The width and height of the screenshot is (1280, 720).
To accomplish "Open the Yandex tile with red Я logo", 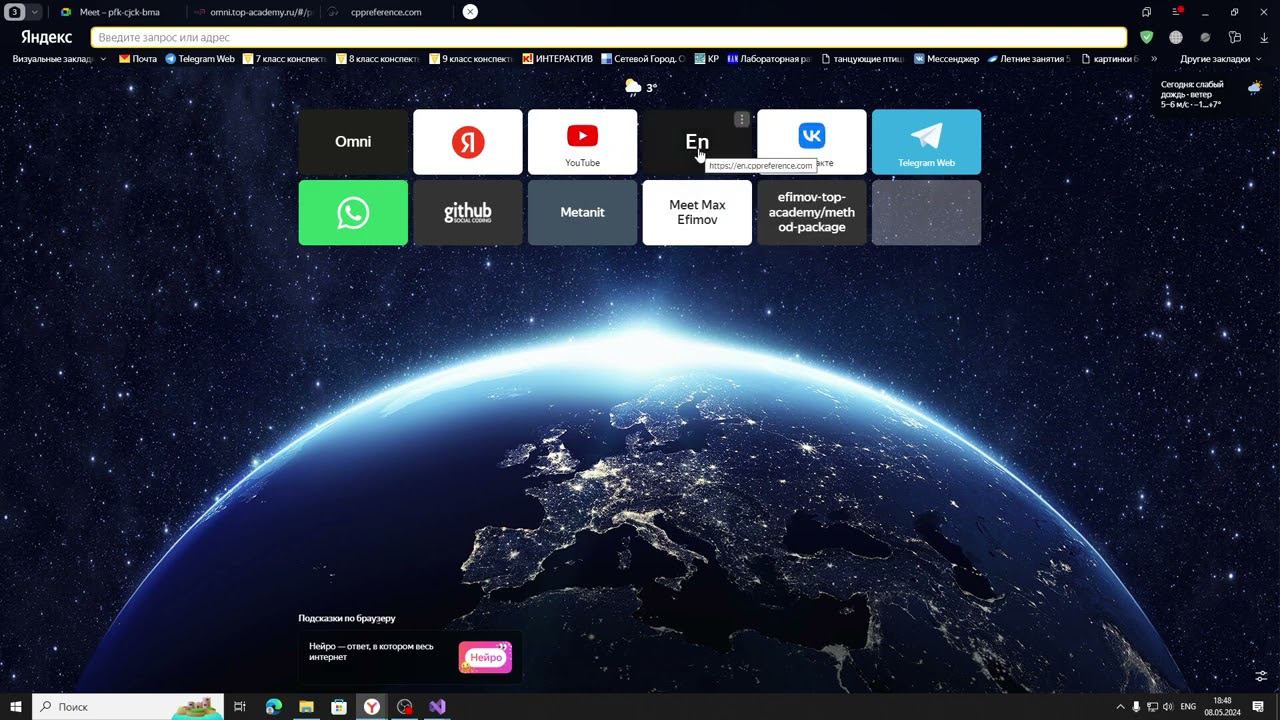I will click(468, 142).
